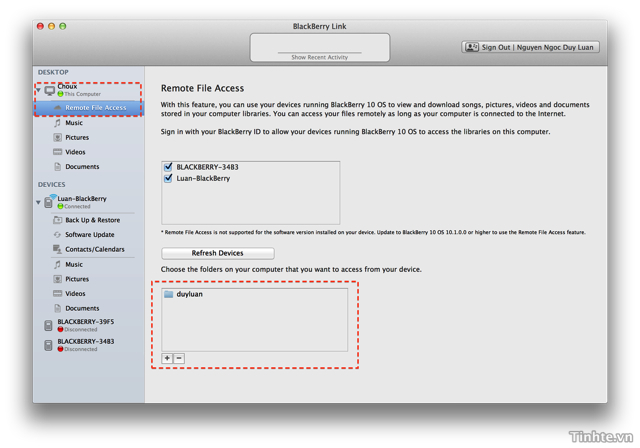The width and height of the screenshot is (640, 448).
Task: Uncheck the BLACKBERRY-34B3 checkbox
Action: click(168, 167)
